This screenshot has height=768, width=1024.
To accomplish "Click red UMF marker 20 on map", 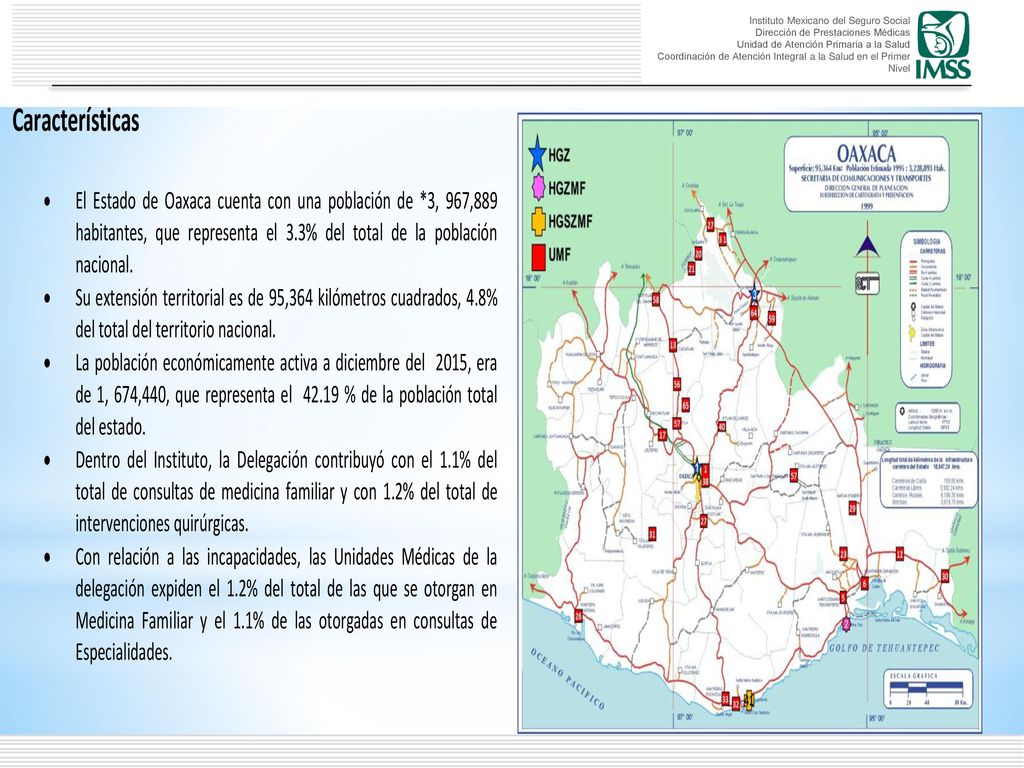I will pyautogui.click(x=698, y=253).
